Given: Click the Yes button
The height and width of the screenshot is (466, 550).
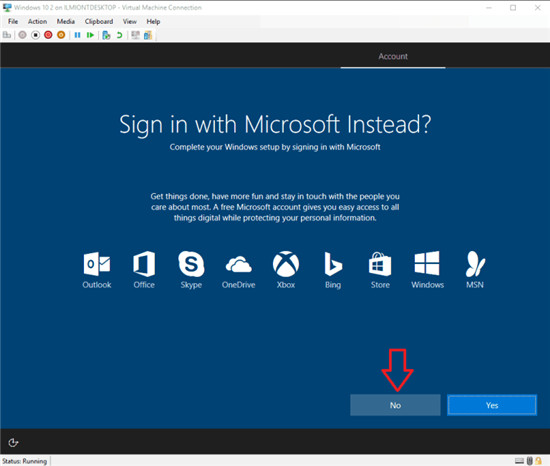Looking at the screenshot, I should click(492, 405).
